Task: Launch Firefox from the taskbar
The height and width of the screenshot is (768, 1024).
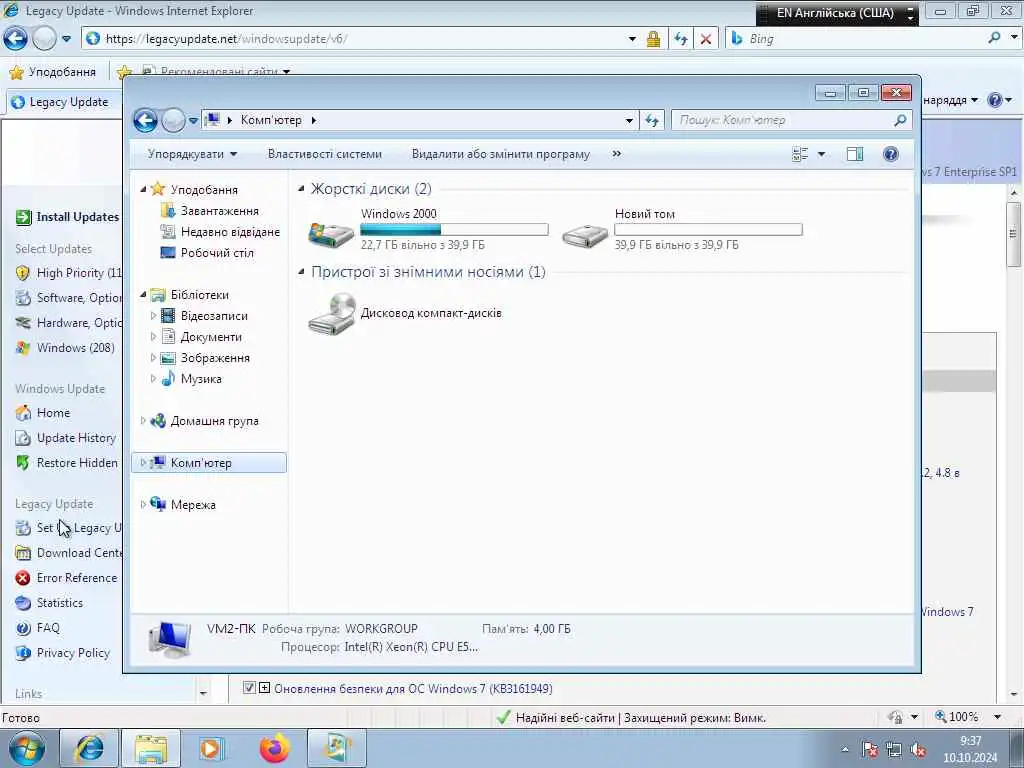Action: point(274,748)
